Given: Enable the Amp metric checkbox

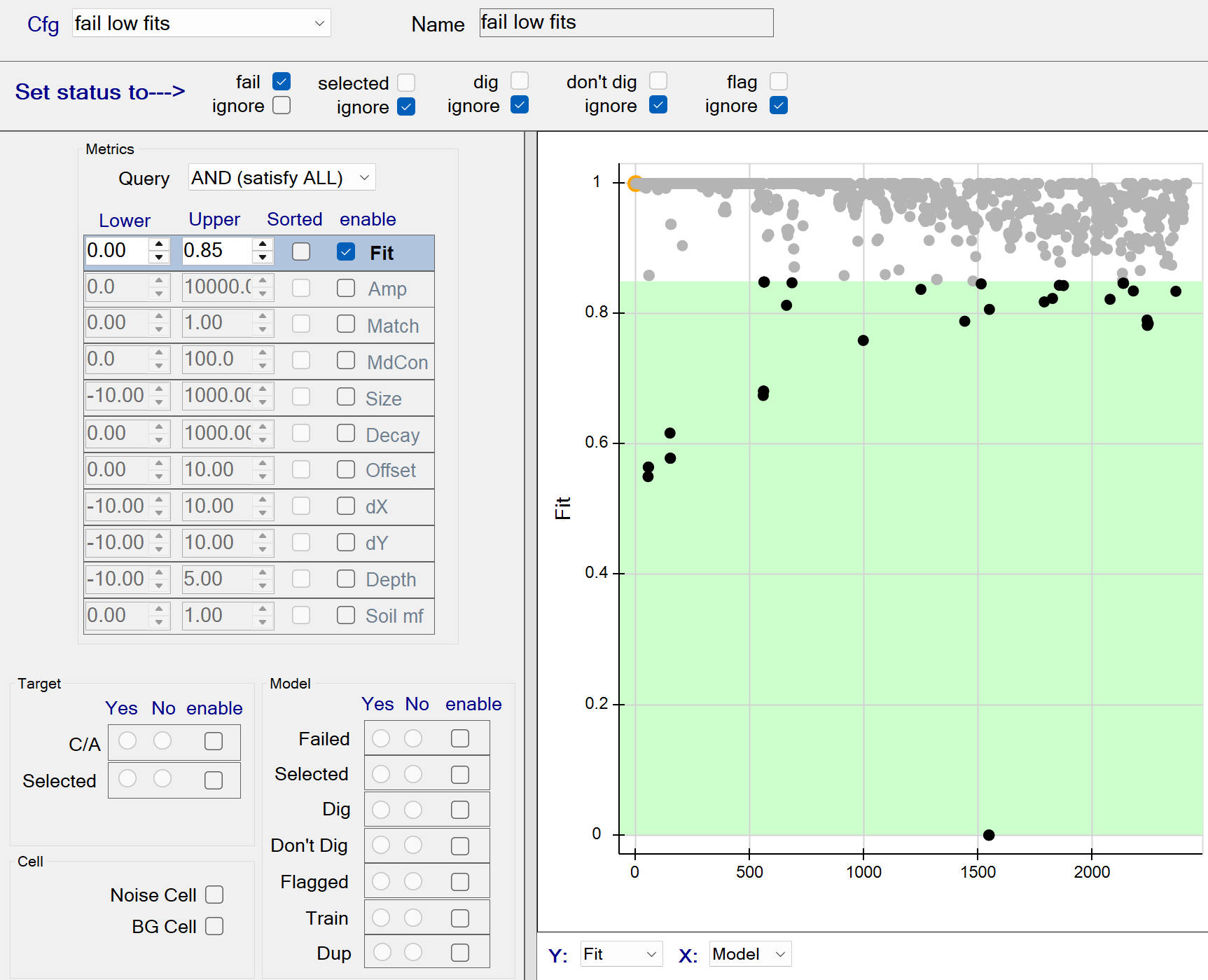Looking at the screenshot, I should click(346, 288).
